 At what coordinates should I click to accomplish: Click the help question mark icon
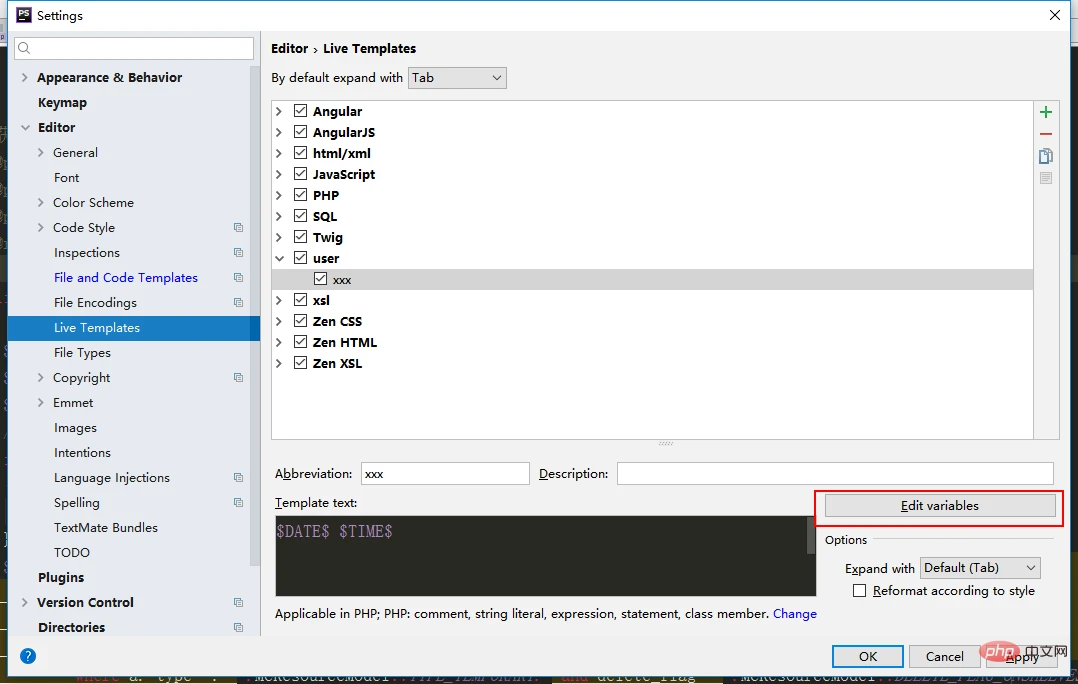pos(28,656)
